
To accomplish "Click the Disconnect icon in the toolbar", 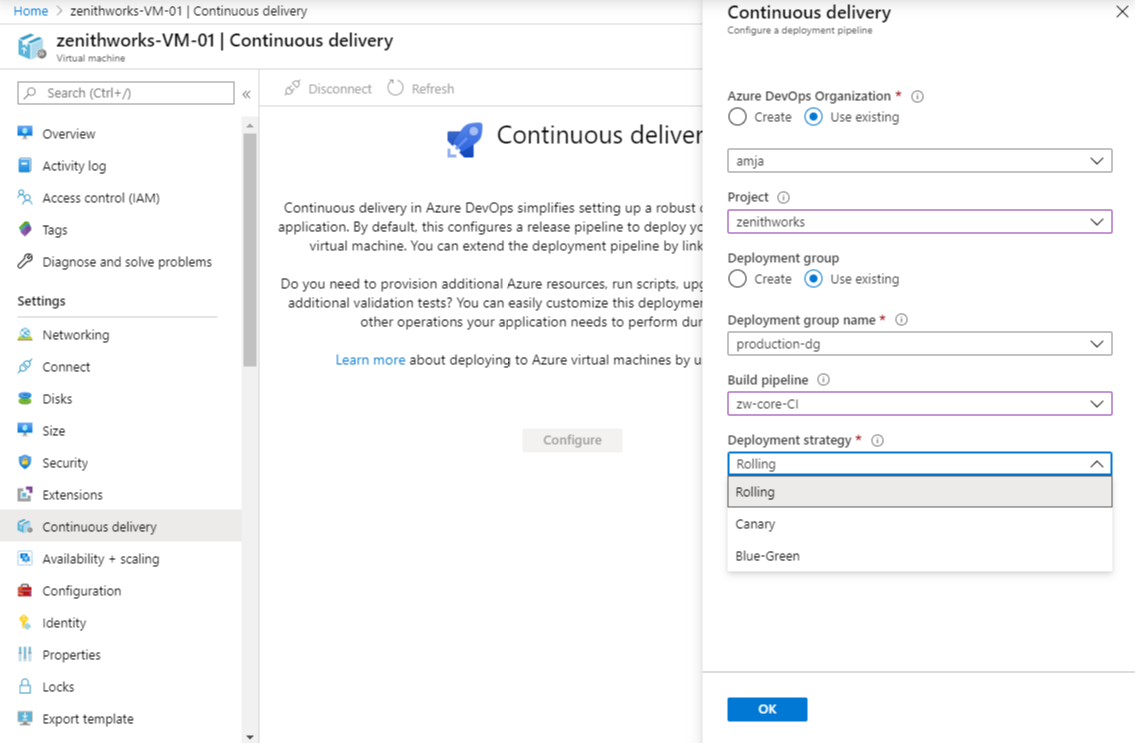I will pos(293,88).
